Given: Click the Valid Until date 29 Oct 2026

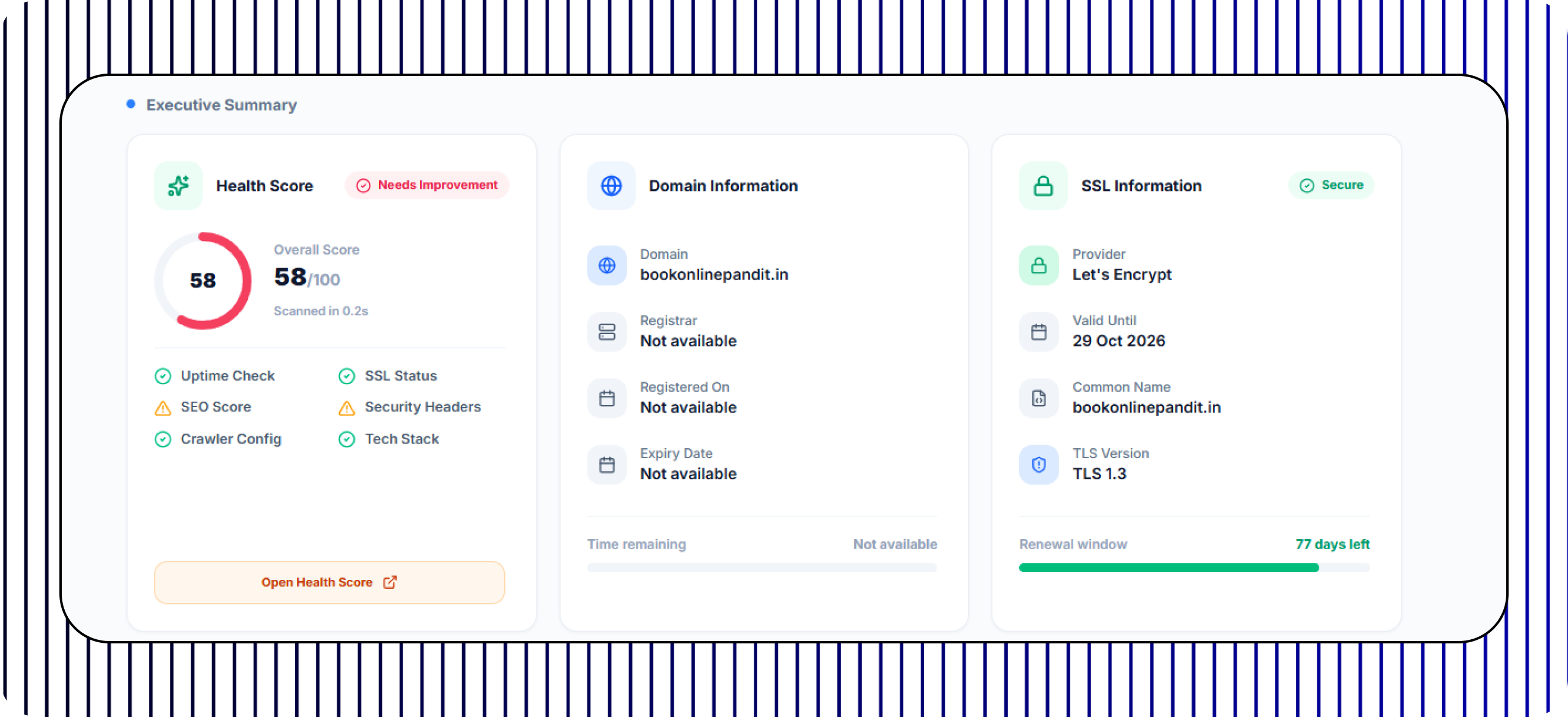Looking at the screenshot, I should click(1119, 341).
